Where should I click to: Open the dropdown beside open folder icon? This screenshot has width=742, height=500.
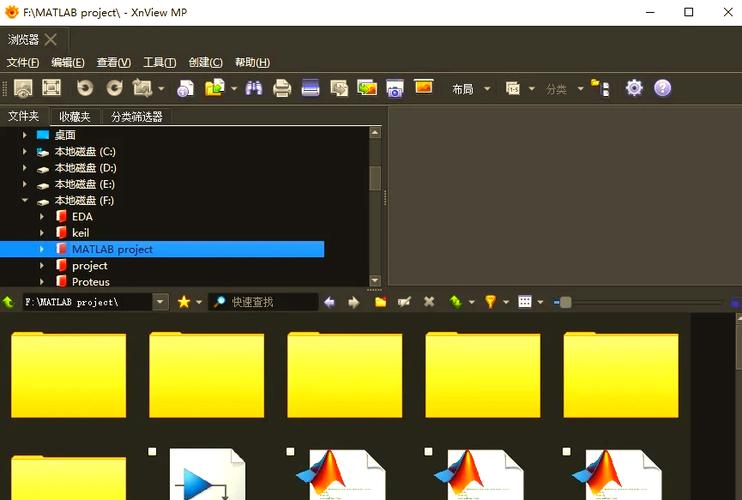(234, 88)
